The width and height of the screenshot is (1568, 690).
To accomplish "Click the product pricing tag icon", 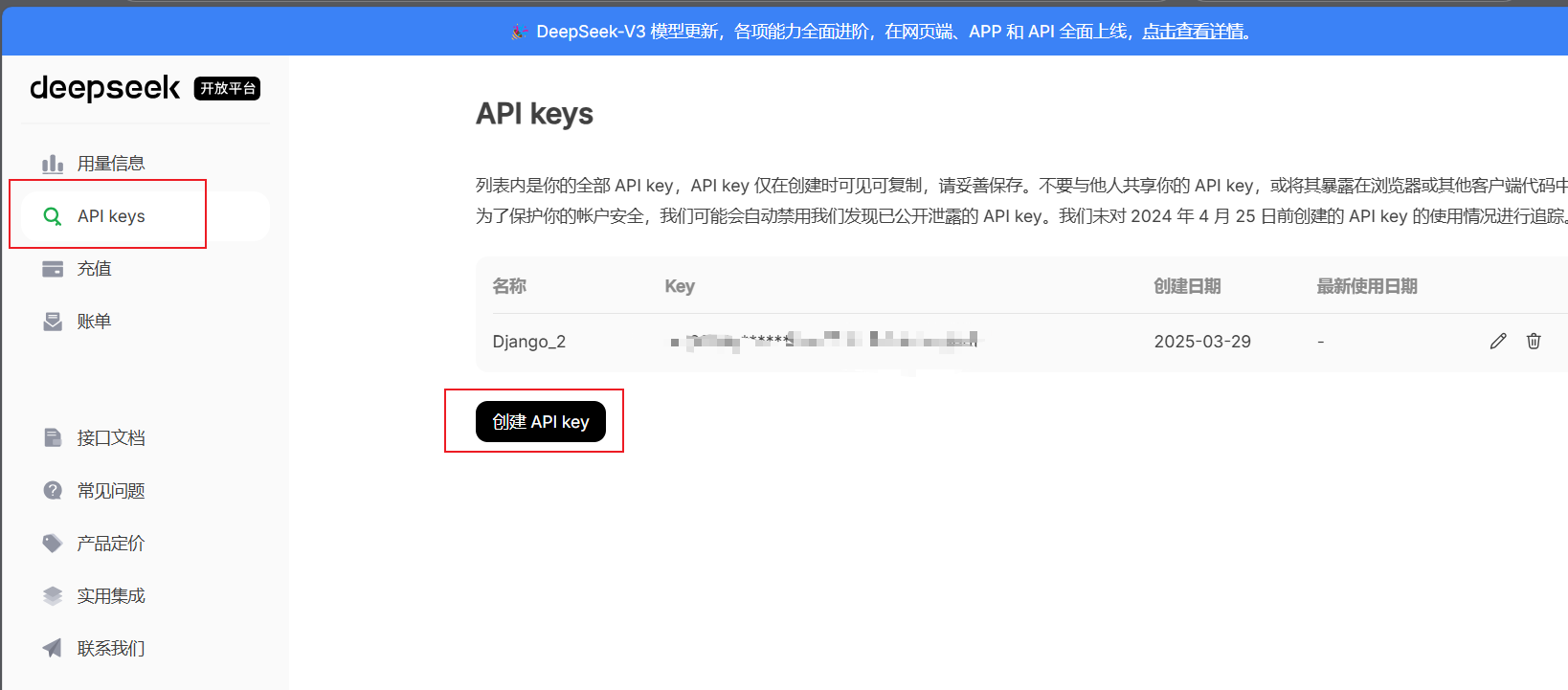I will [53, 544].
